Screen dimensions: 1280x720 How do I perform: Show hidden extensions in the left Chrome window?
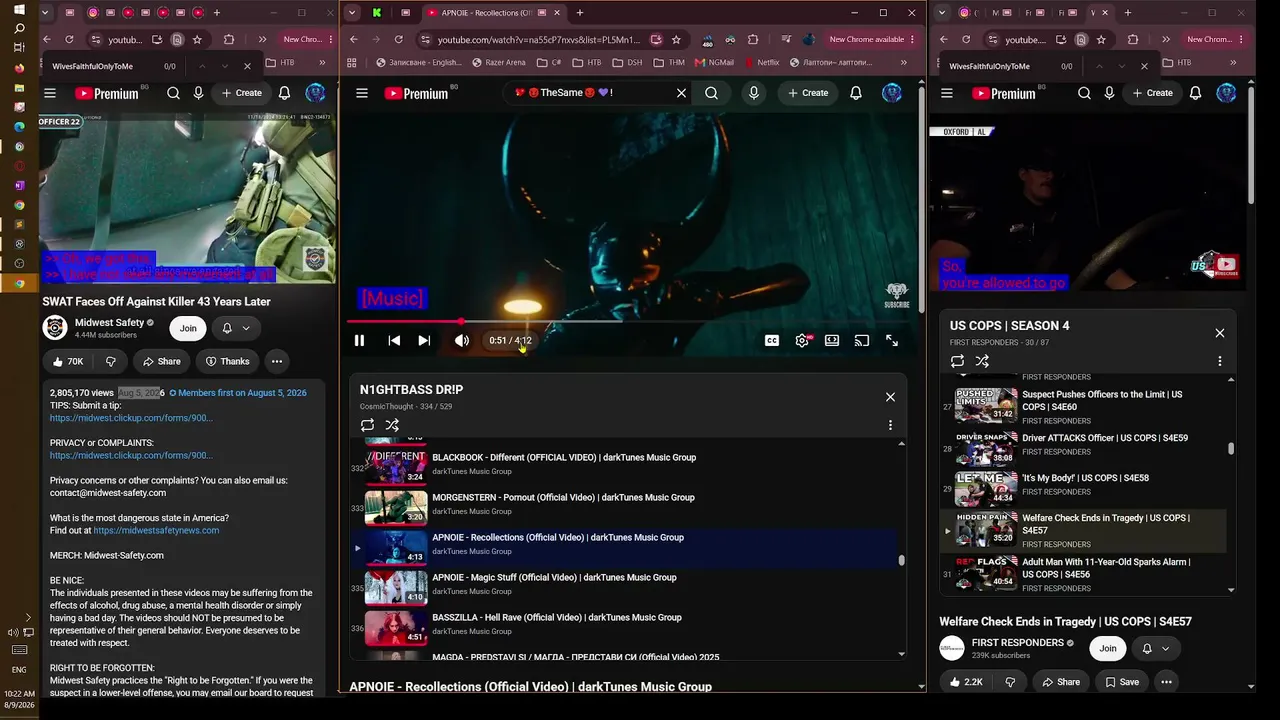(262, 40)
